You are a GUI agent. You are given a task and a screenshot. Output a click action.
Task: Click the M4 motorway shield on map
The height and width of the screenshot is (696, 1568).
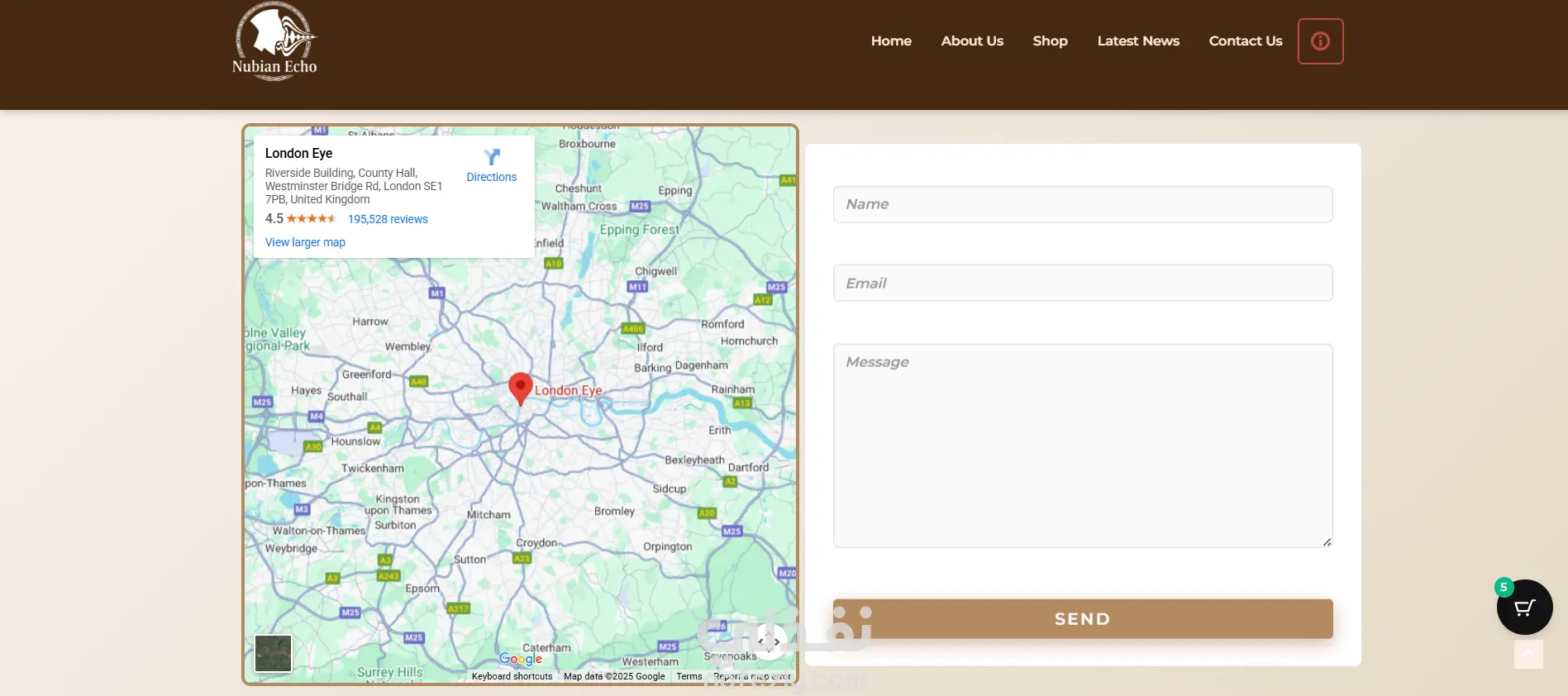317,417
